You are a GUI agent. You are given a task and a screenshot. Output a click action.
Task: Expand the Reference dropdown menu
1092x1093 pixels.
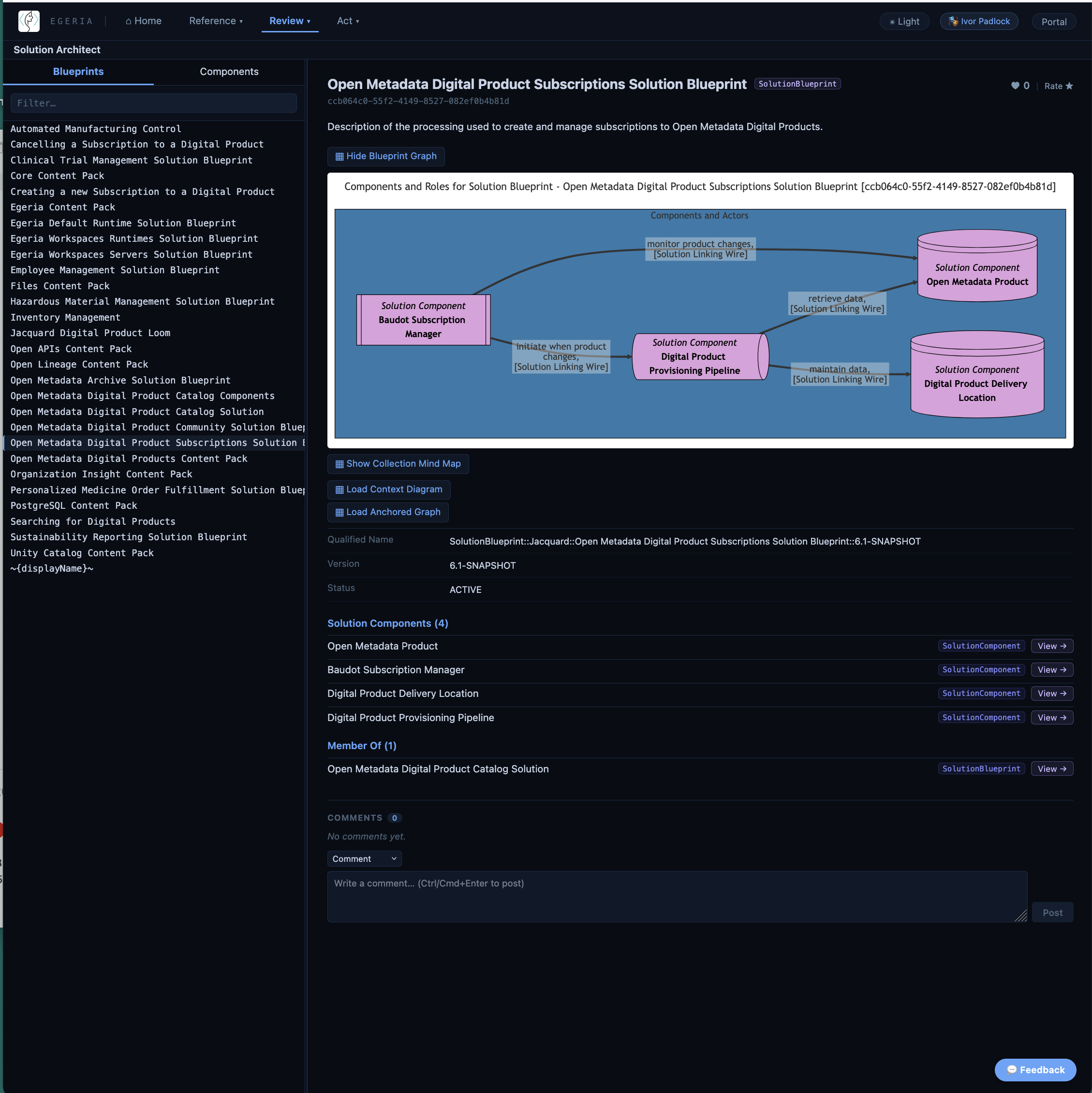point(216,21)
